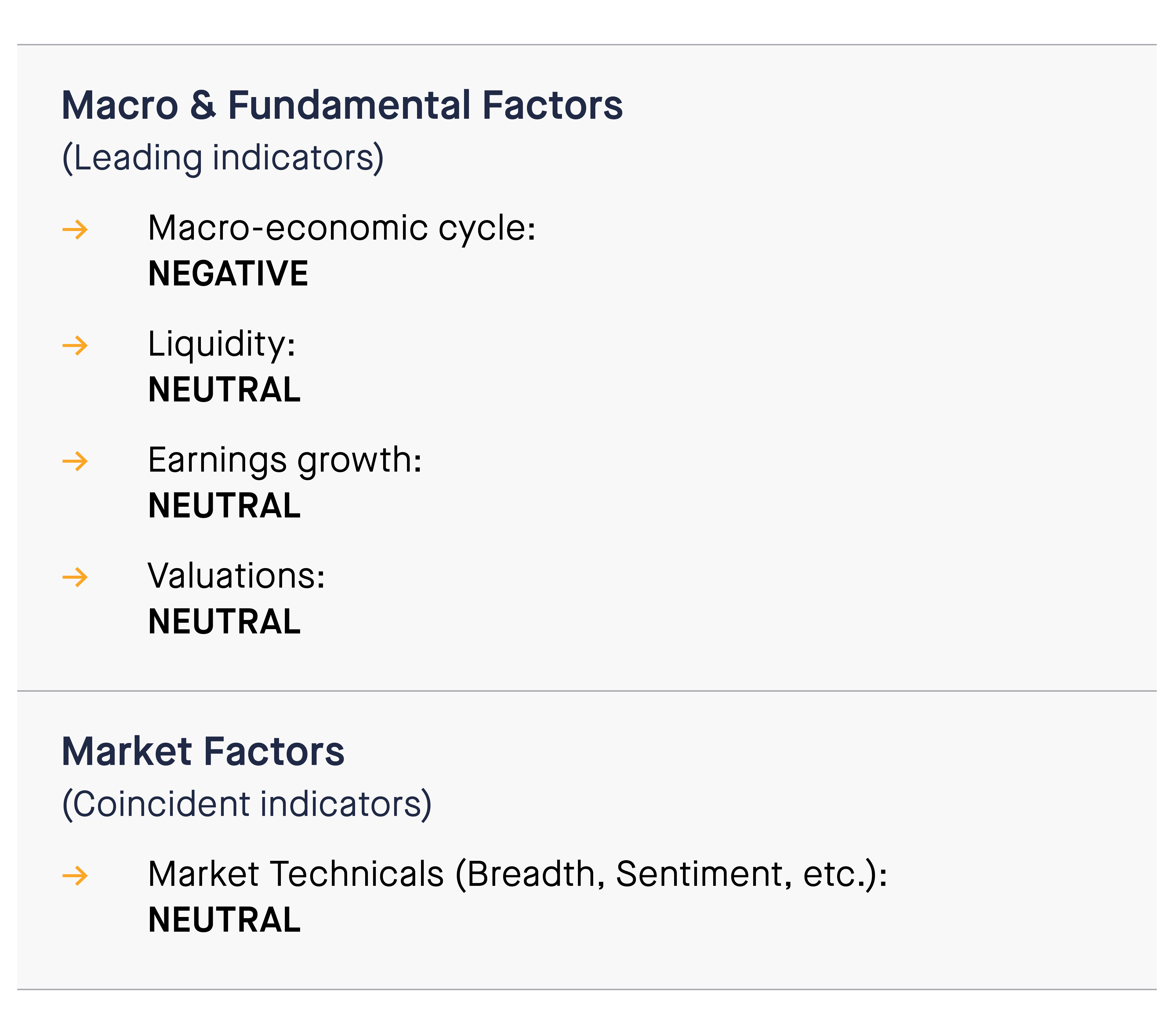Click the NEUTRAL rating under Liquidity

[x=224, y=390]
